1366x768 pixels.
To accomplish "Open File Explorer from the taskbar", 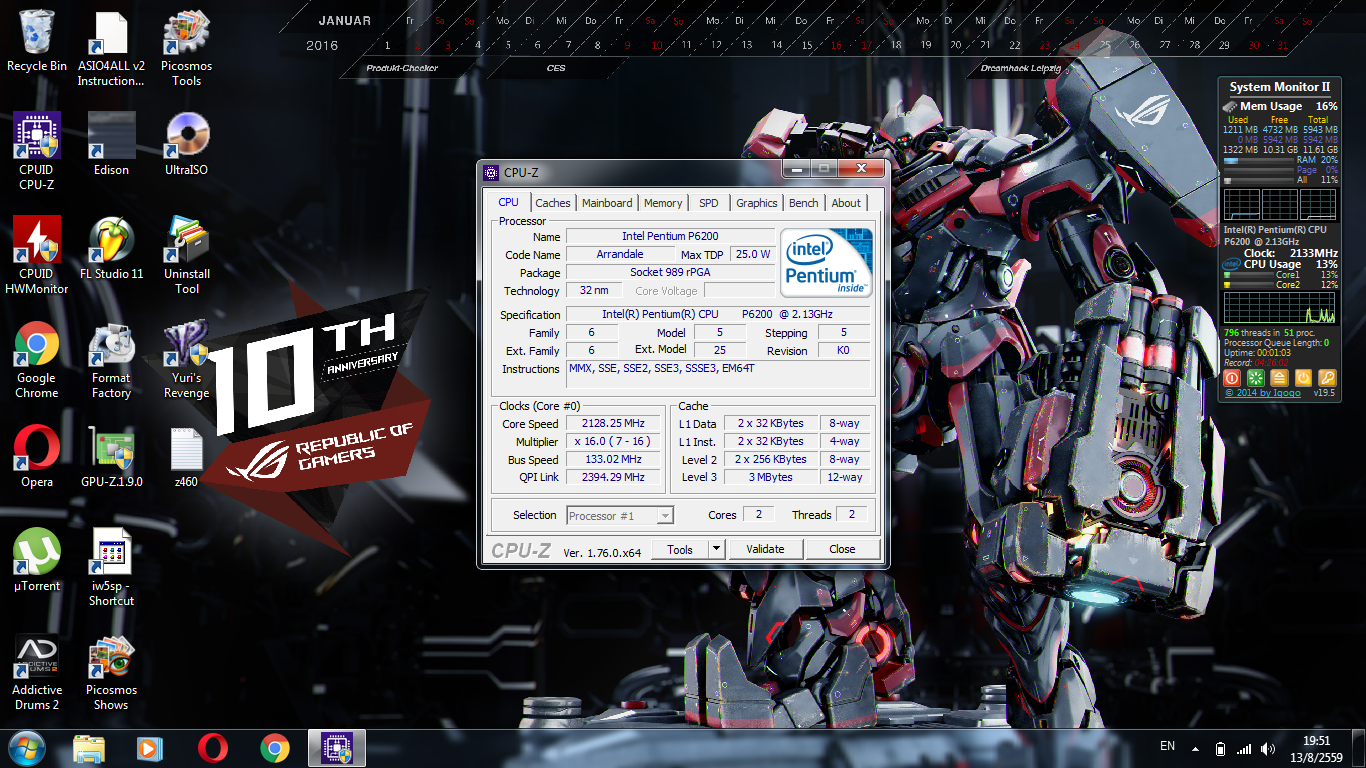I will coord(89,748).
